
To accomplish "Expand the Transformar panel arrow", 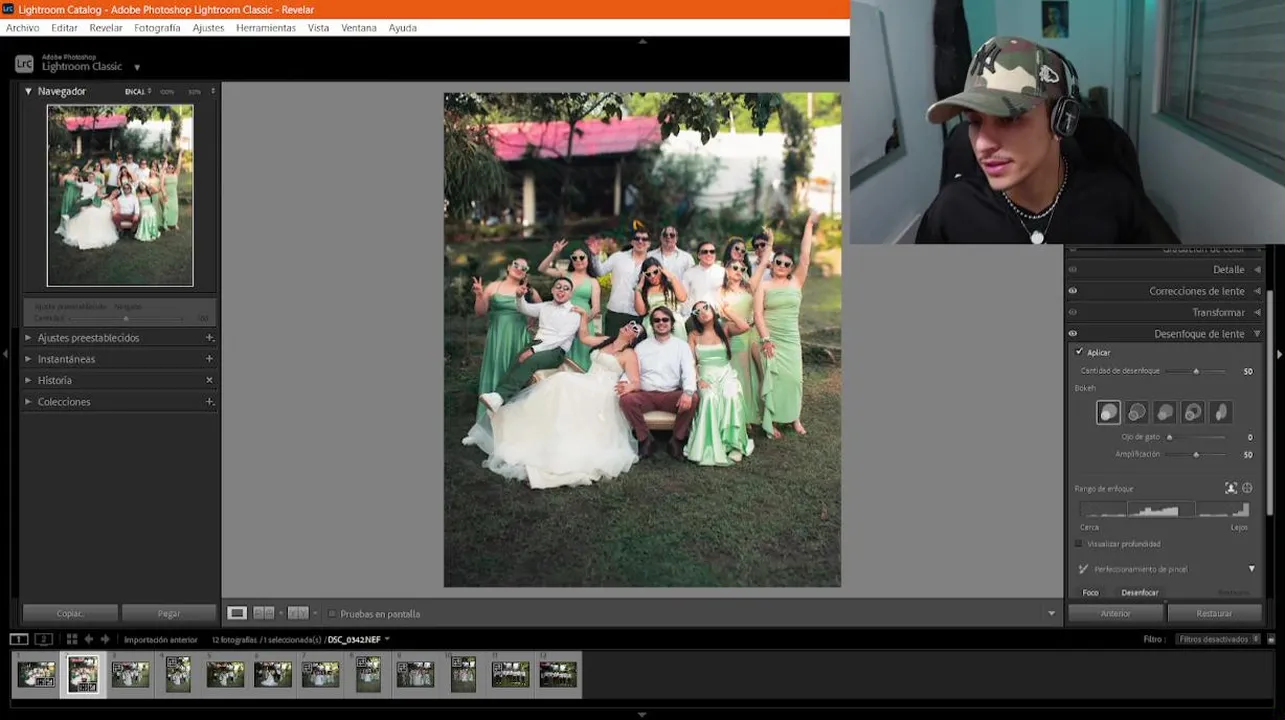I will pyautogui.click(x=1257, y=313).
